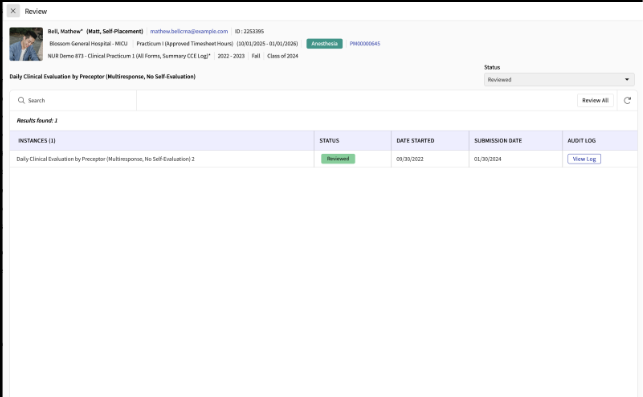Click the 2022 - 2023 academic year text
The image size is (643, 397).
231,56
